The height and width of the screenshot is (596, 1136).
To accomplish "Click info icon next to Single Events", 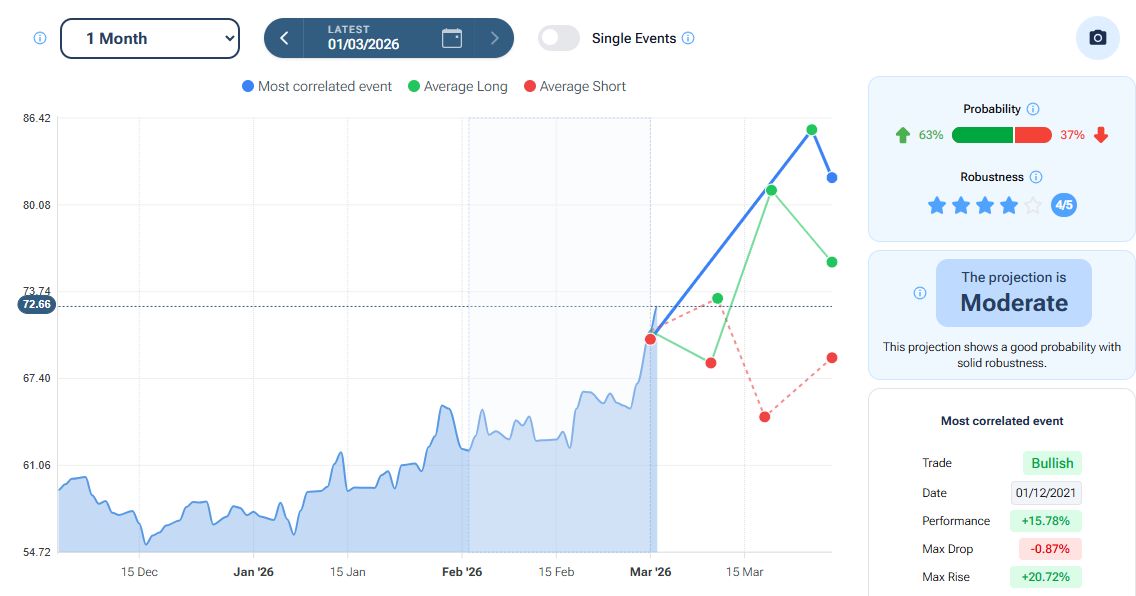I will [x=688, y=39].
